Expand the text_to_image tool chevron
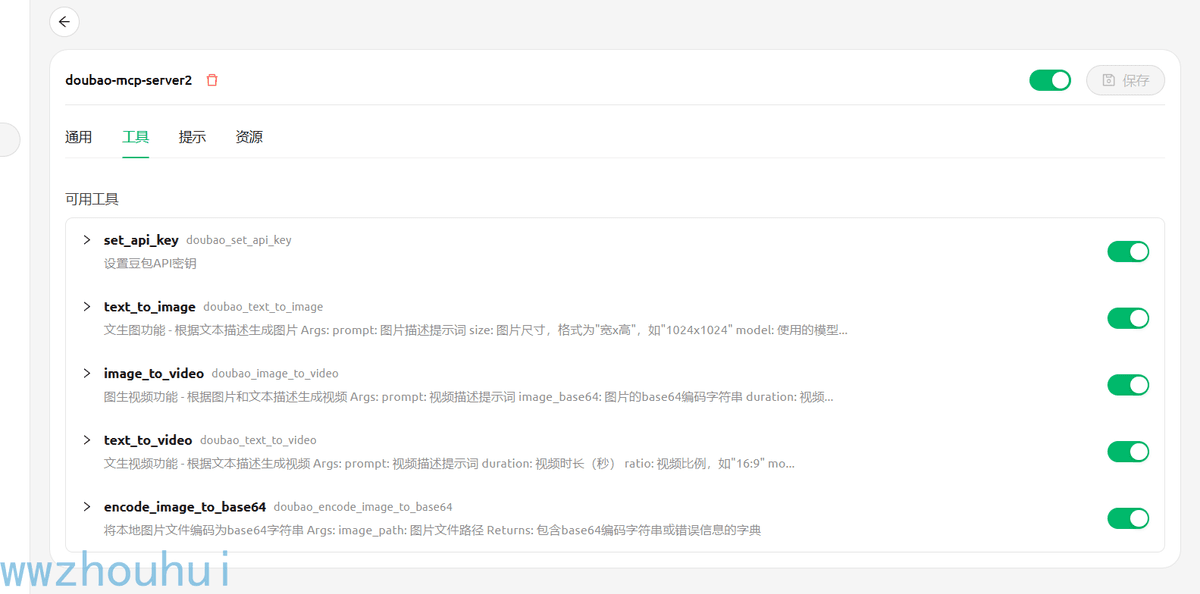Screen dimensions: 1200x594 click(x=87, y=306)
